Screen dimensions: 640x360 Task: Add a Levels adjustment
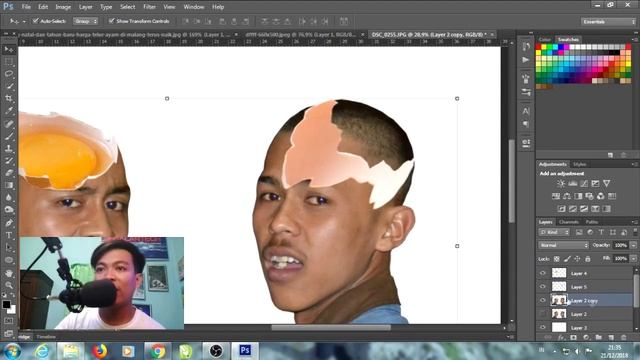[x=573, y=184]
